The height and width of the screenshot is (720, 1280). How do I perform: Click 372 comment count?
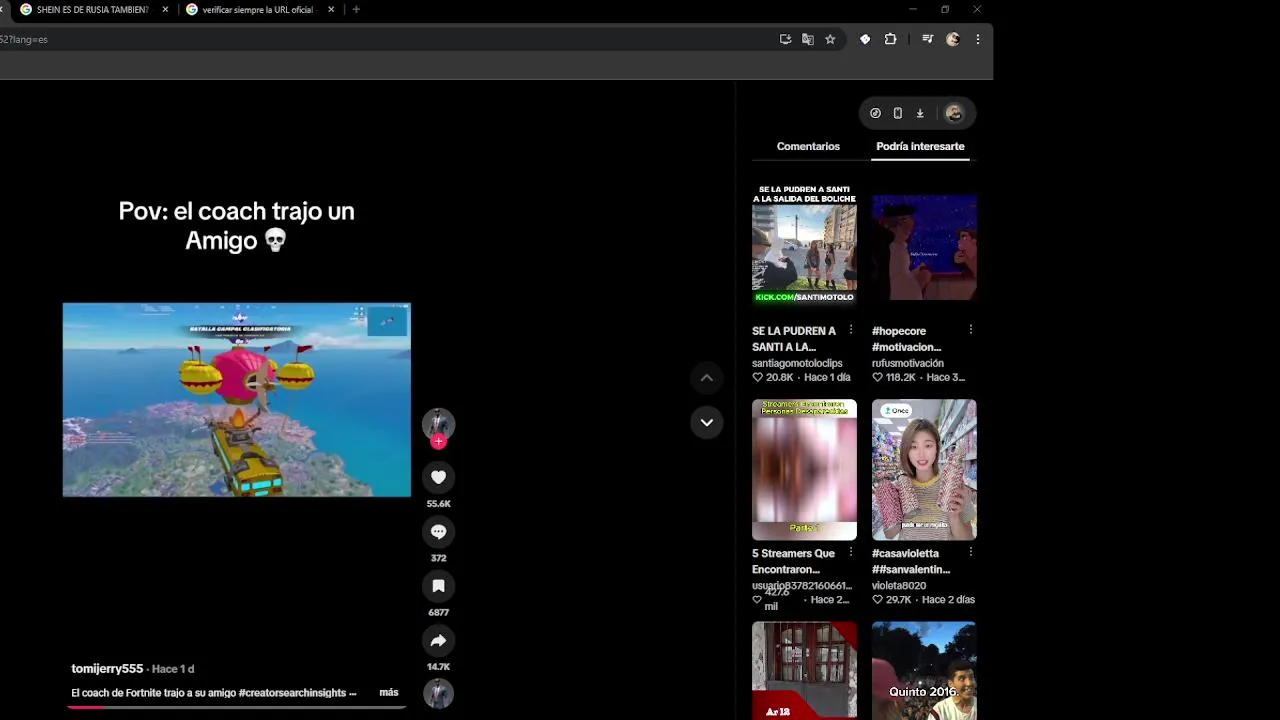pyautogui.click(x=438, y=558)
